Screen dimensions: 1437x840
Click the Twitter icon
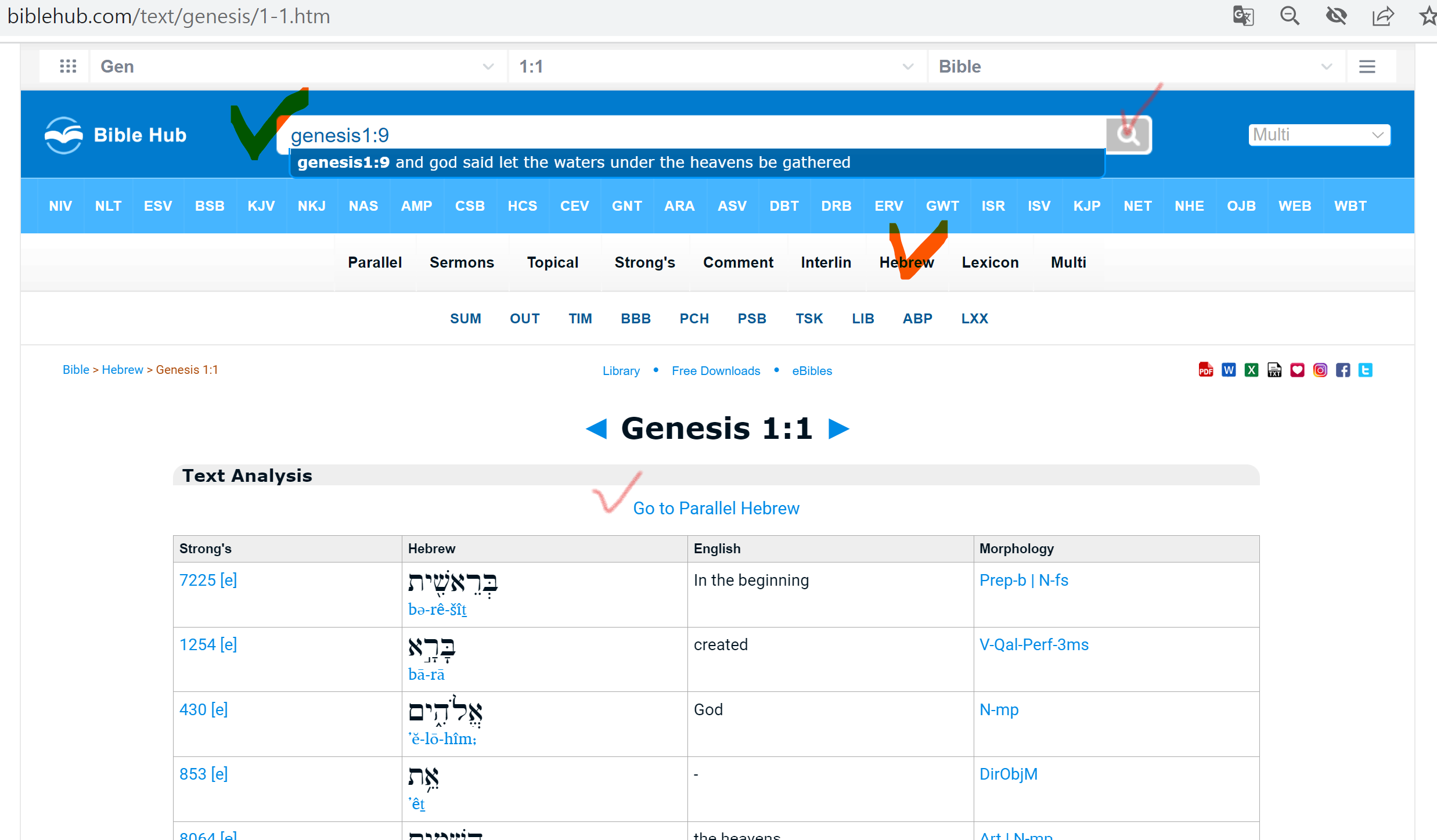pos(1365,370)
